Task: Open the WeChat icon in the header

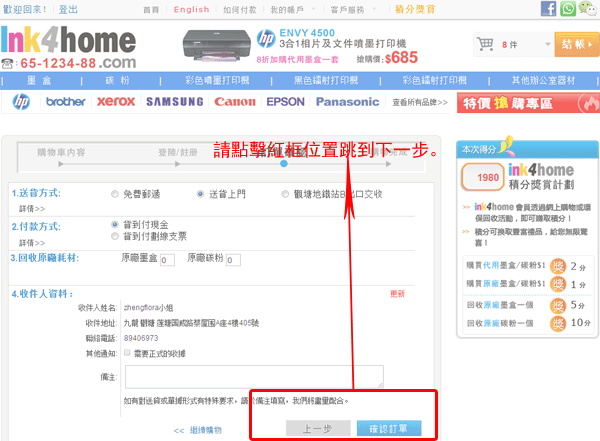Action: point(588,8)
